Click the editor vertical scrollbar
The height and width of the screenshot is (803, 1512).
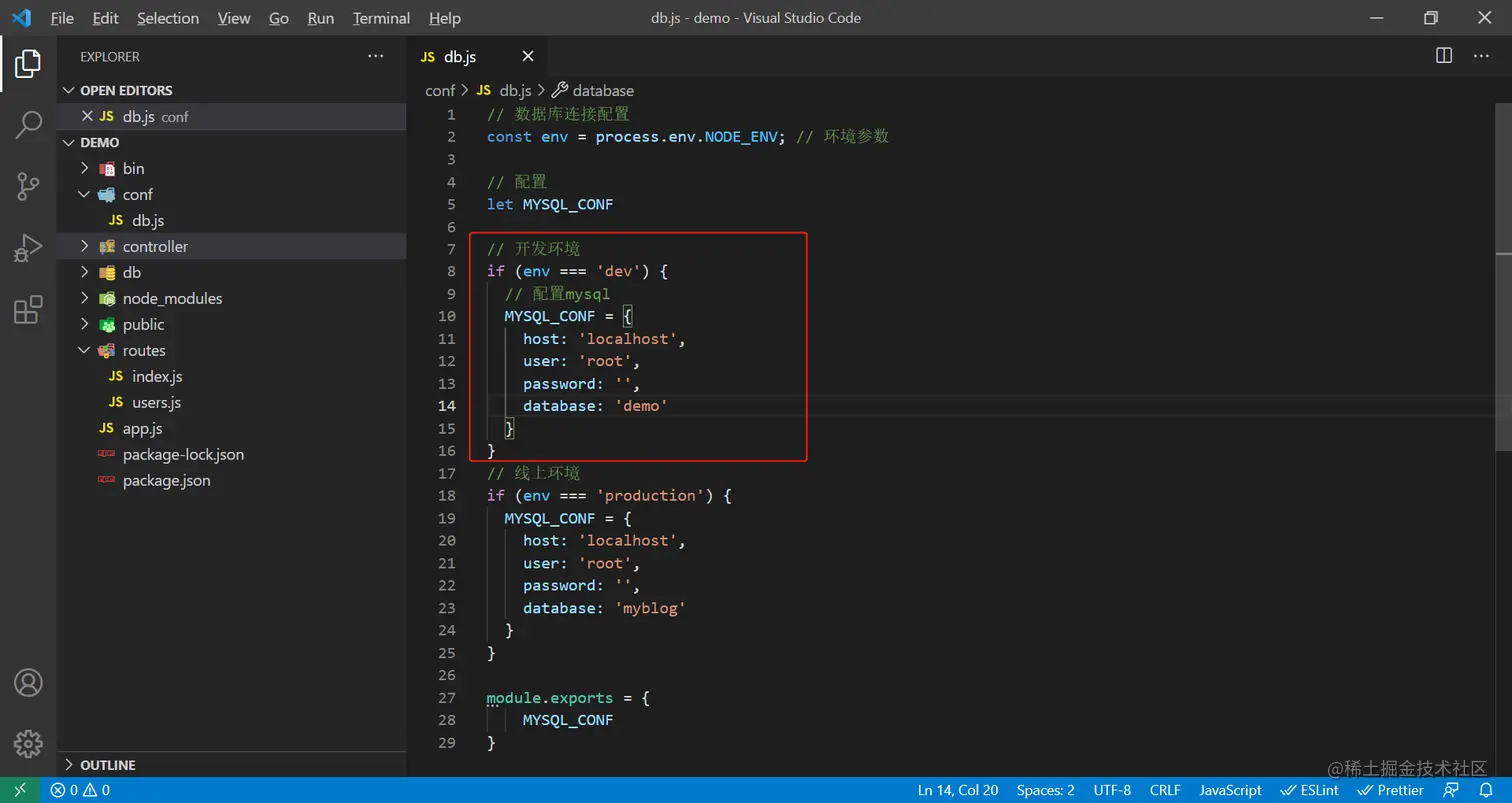[1505, 277]
